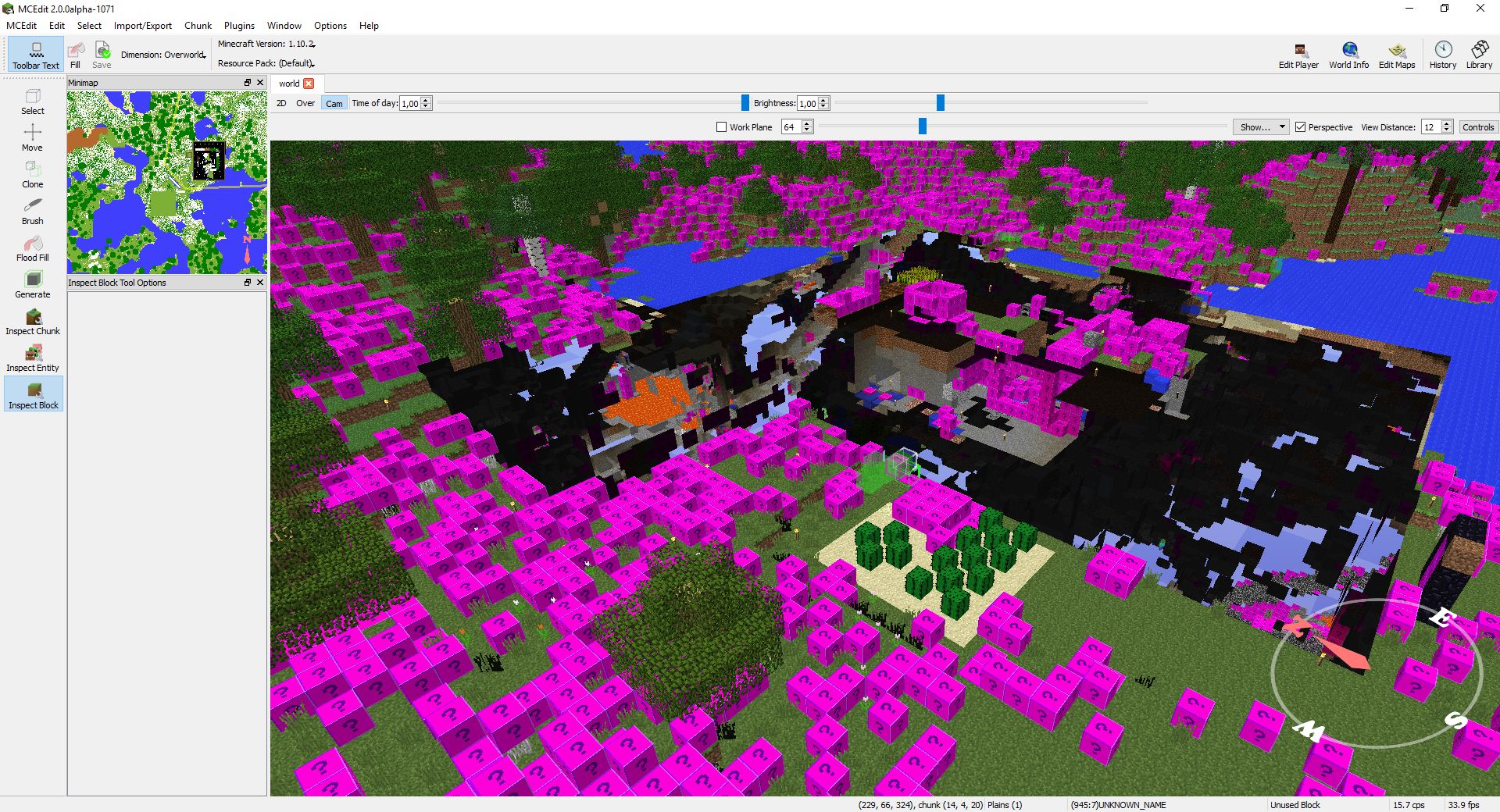Open the Import/Export menu
1500x812 pixels.
(143, 26)
